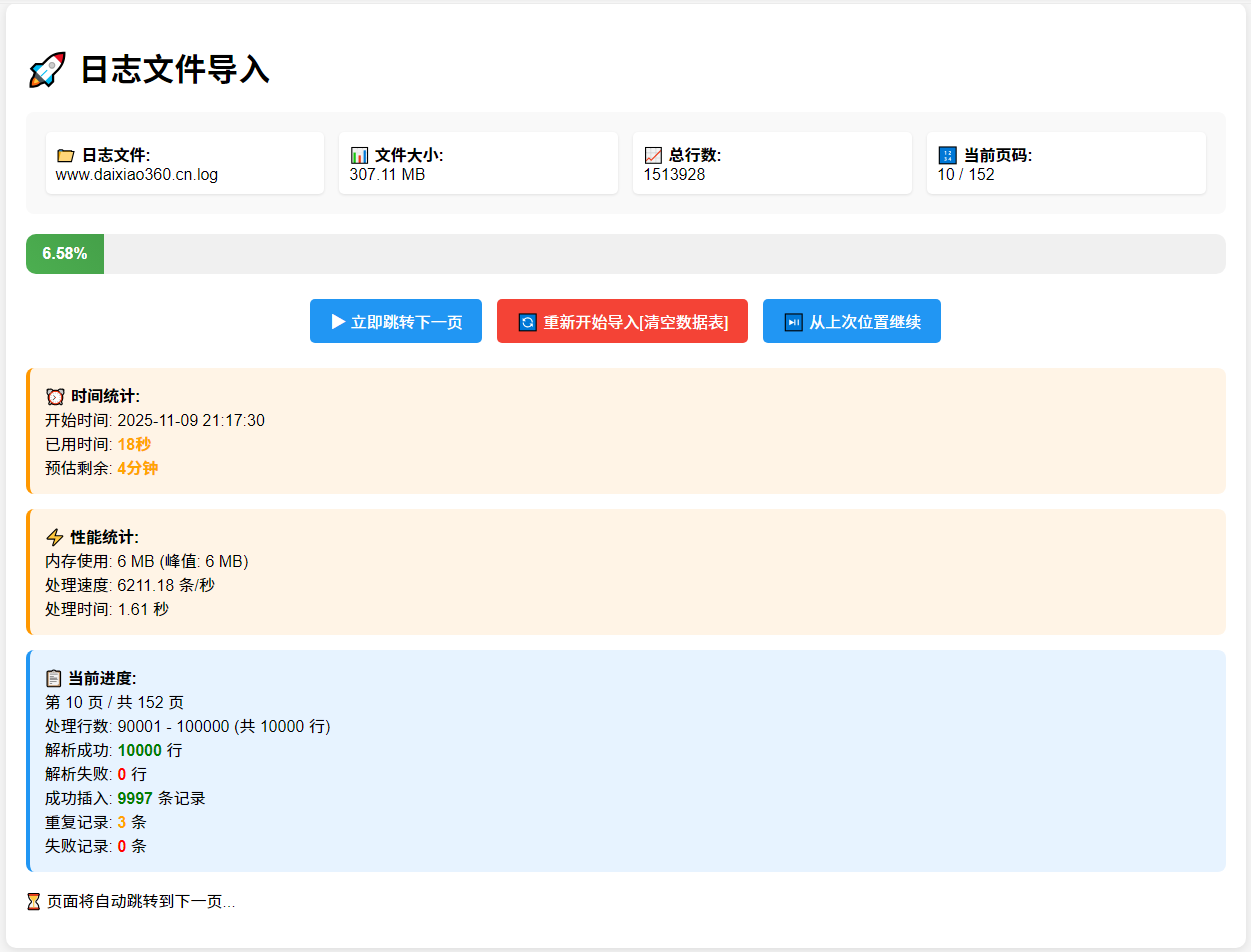Click the document icon in 当前进度 panel
1251x952 pixels.
click(55, 678)
